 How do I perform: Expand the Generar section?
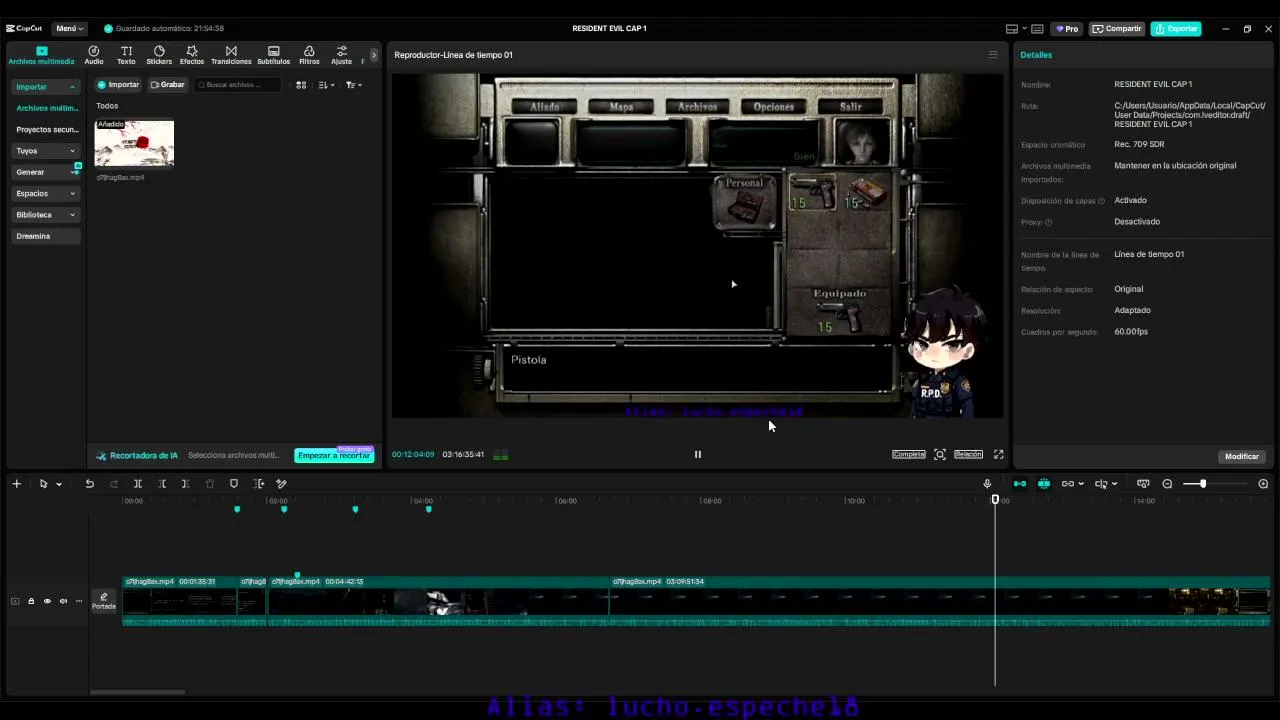click(46, 172)
